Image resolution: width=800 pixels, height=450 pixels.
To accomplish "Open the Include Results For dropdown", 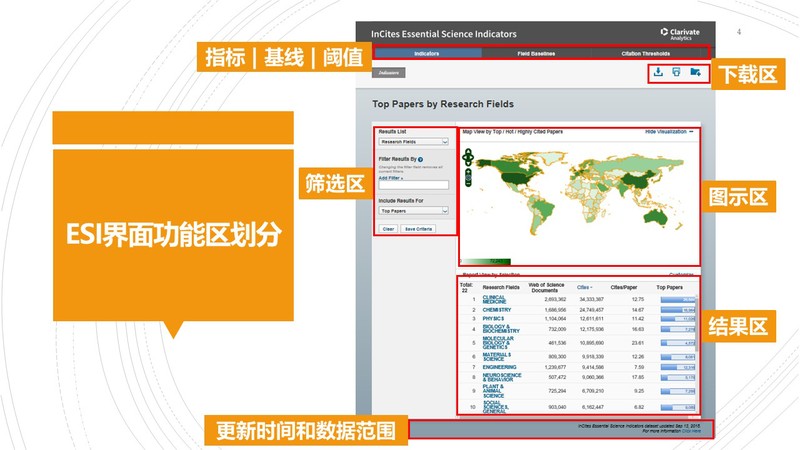I will 413,212.
